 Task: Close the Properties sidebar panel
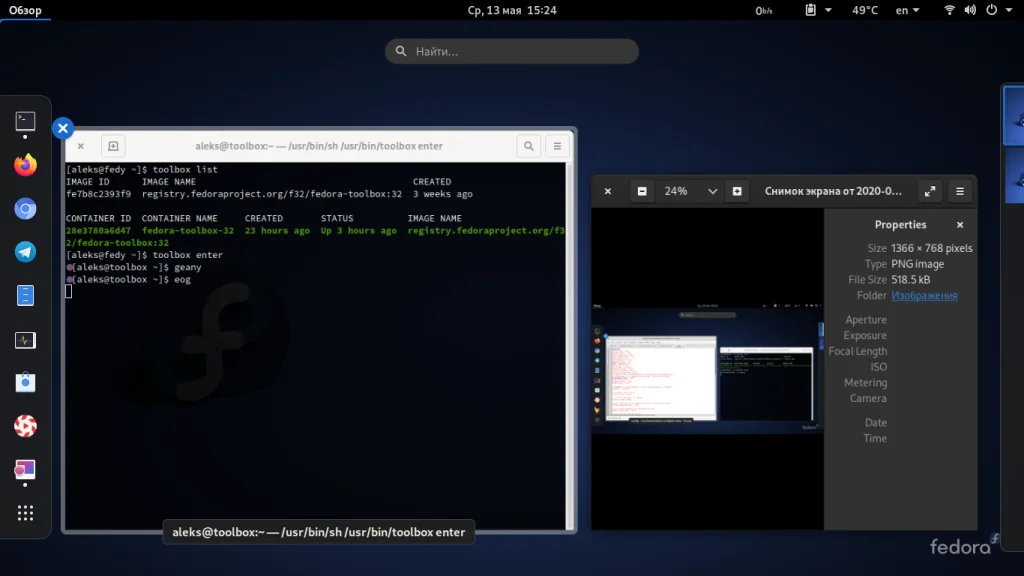[x=960, y=225]
